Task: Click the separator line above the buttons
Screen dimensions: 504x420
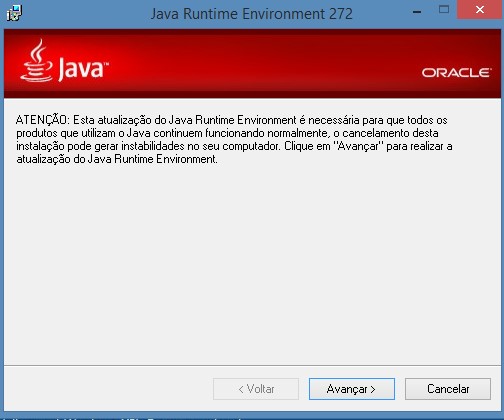Action: click(x=252, y=365)
